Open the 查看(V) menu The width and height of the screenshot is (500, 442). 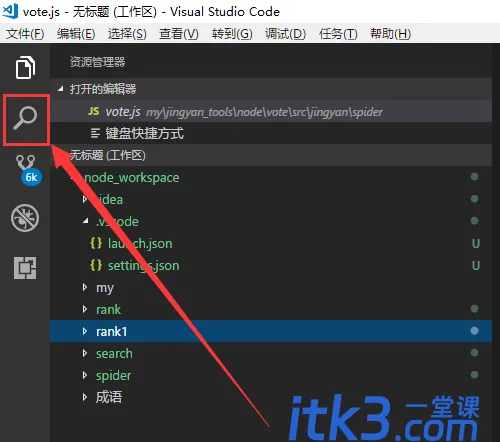point(179,34)
